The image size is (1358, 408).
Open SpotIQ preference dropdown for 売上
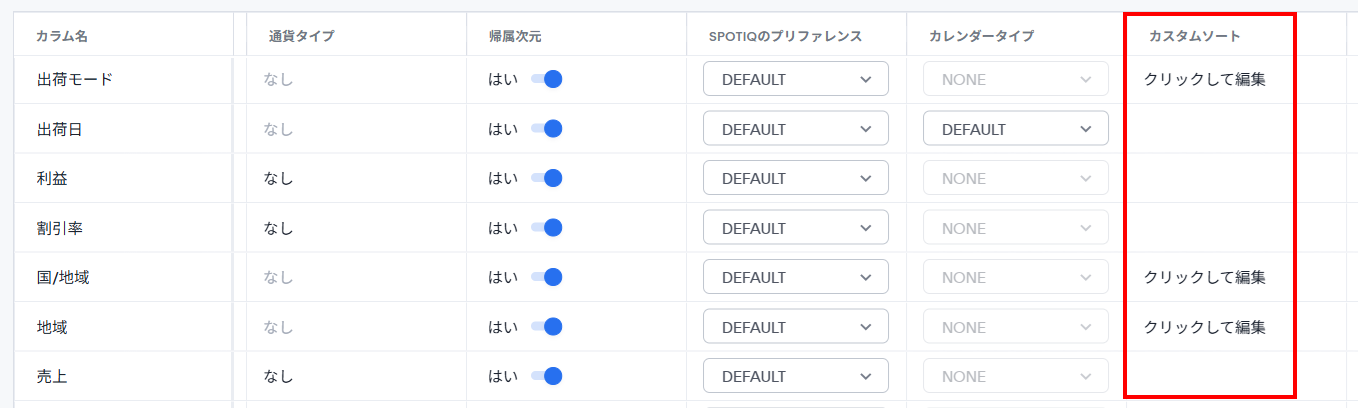click(x=796, y=377)
